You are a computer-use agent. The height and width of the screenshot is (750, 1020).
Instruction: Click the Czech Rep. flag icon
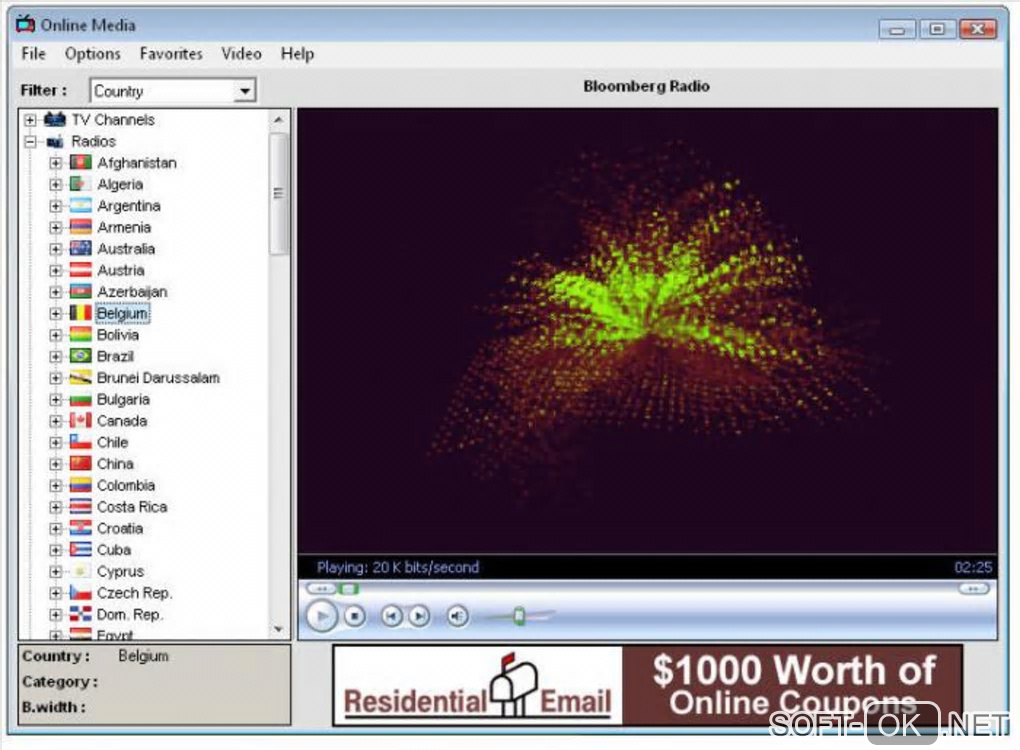tap(81, 593)
